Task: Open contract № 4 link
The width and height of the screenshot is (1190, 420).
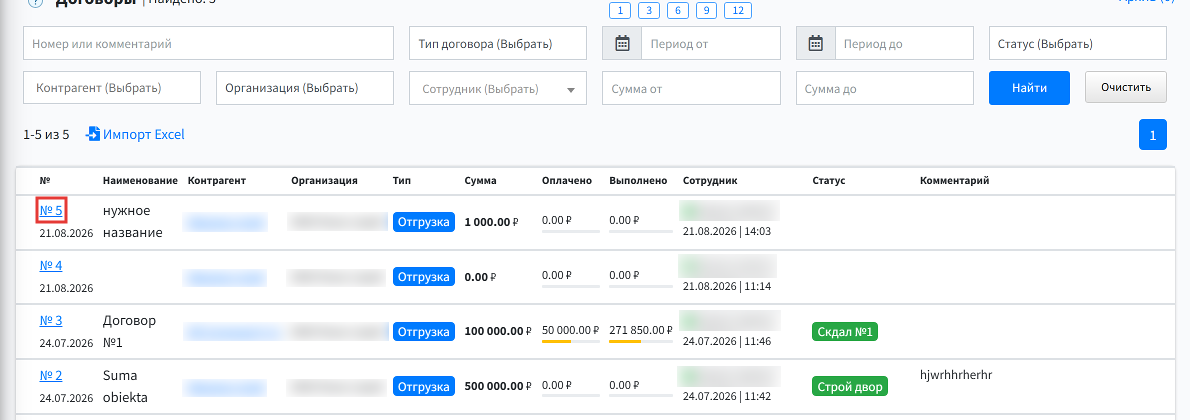Action: pyautogui.click(x=51, y=266)
